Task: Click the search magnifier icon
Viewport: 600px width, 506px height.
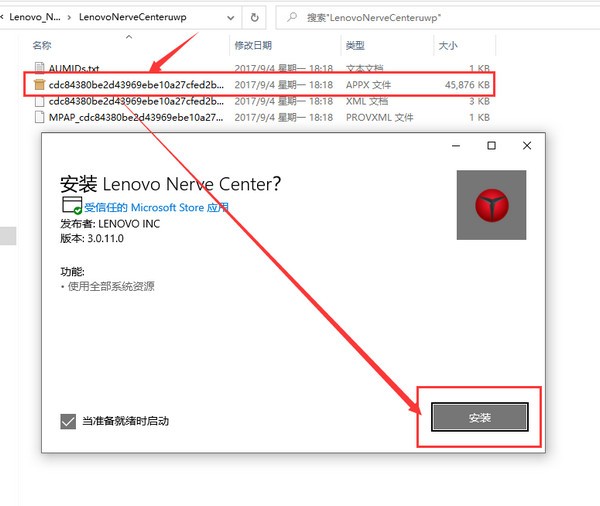Action: pos(292,17)
